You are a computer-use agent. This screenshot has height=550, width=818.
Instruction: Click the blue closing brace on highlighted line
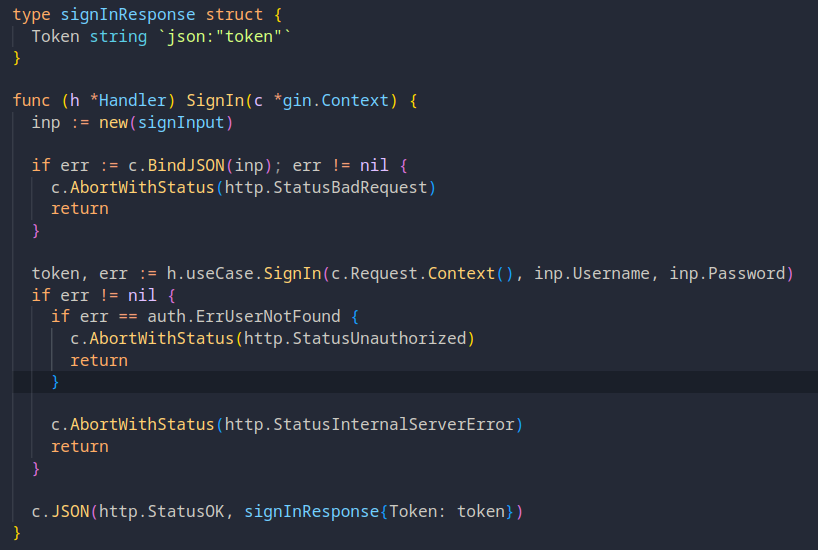[55, 382]
